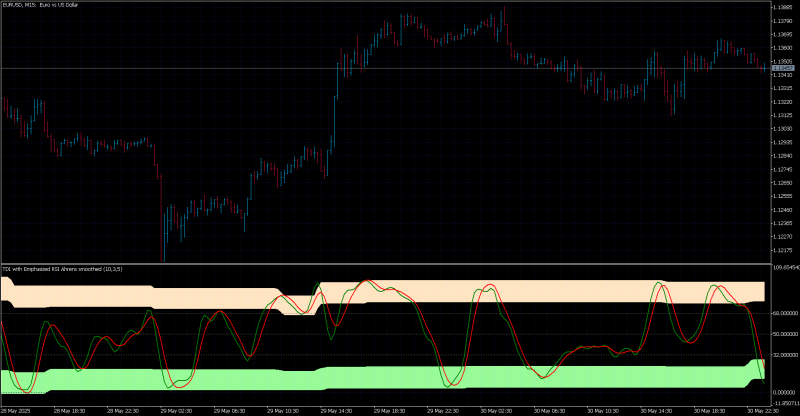Image resolution: width=800 pixels, height=416 pixels.
Task: Click the 1.12840 price scale label
Action: tap(783, 156)
